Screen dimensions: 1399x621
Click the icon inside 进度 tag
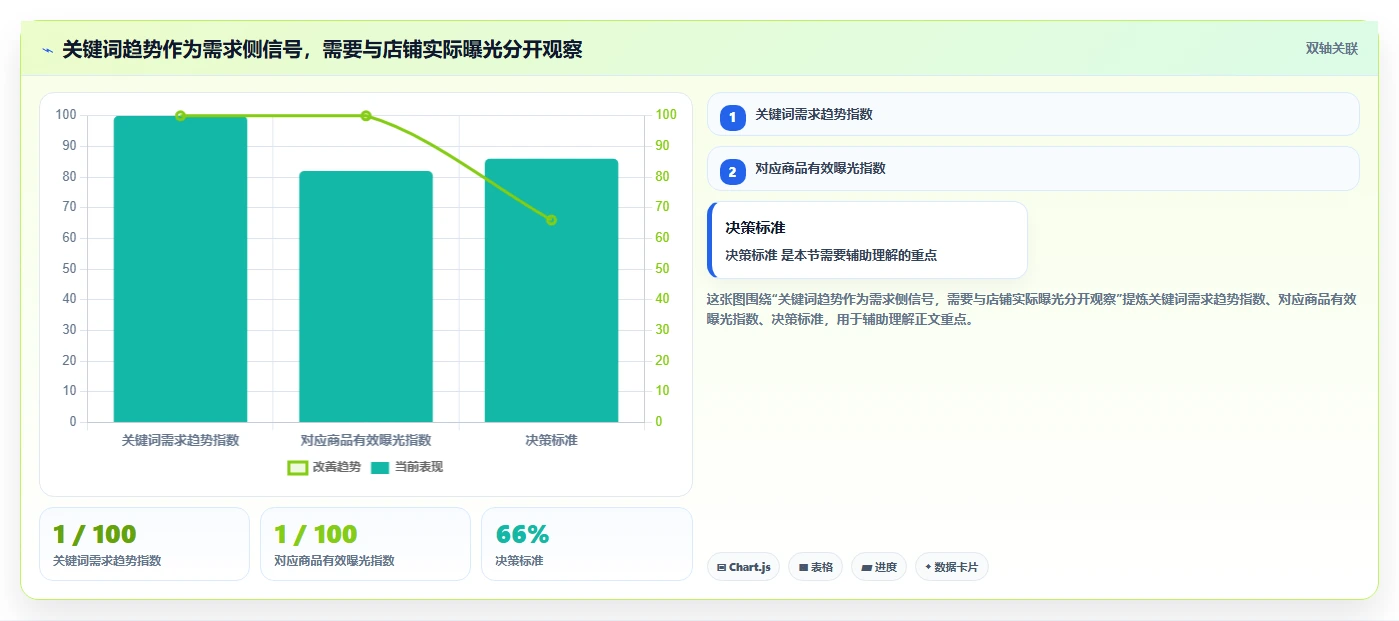click(x=867, y=568)
